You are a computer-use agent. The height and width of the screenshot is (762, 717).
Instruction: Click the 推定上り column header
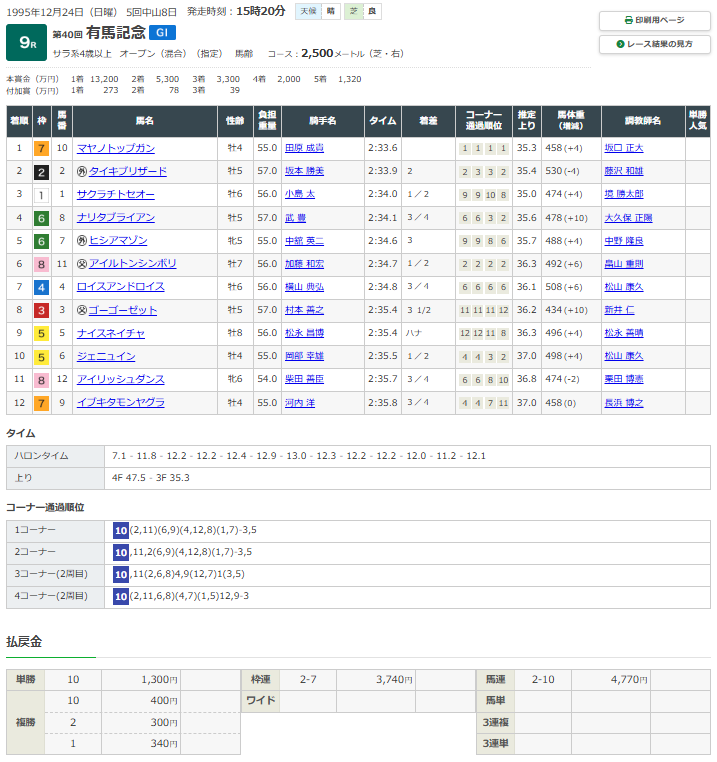coord(526,121)
